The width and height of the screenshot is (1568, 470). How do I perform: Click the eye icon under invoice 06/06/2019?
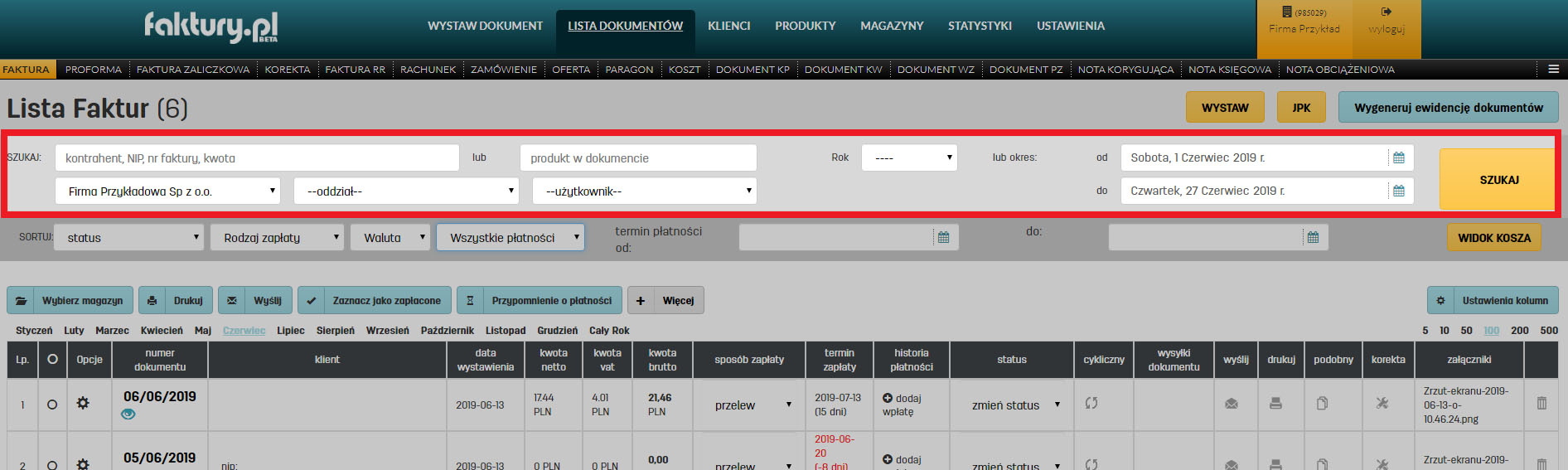(128, 414)
